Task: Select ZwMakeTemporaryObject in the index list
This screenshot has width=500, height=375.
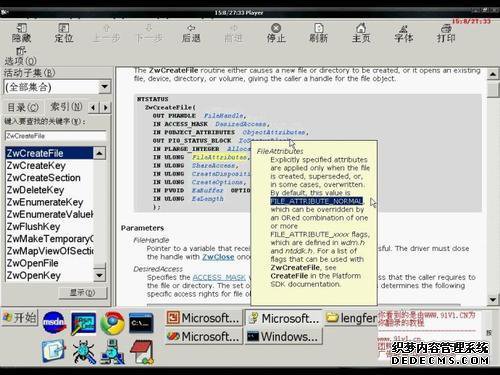Action: pyautogui.click(x=49, y=239)
